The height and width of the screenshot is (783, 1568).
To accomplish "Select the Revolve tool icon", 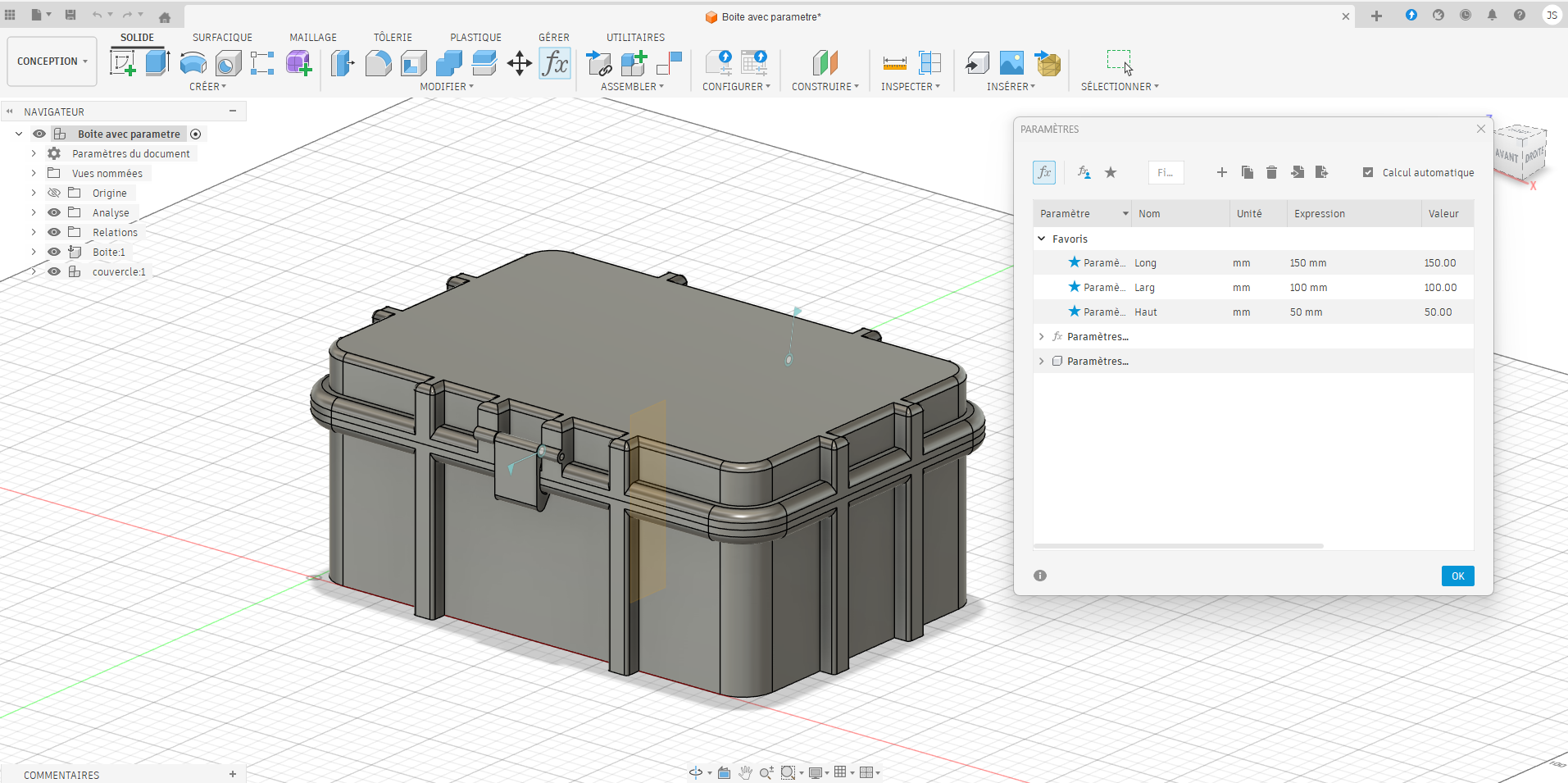I will [193, 63].
